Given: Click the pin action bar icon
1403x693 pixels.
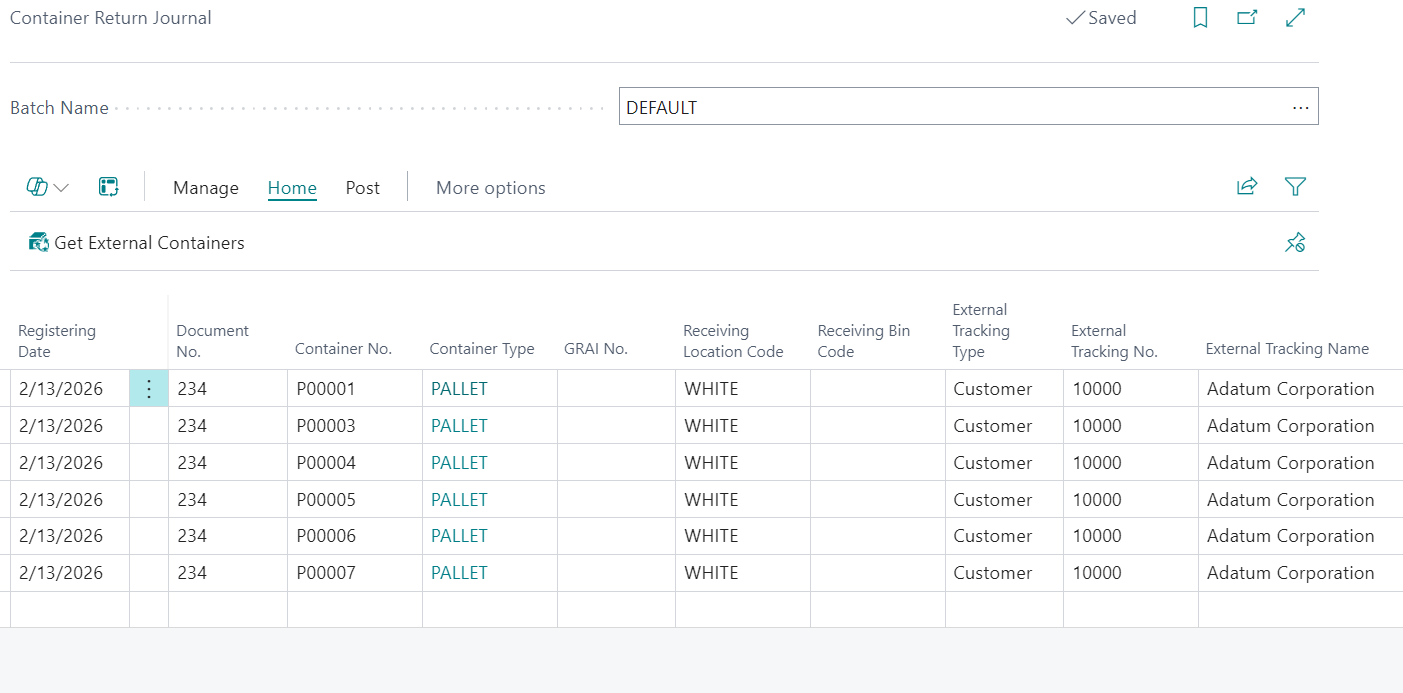Looking at the screenshot, I should [1295, 243].
